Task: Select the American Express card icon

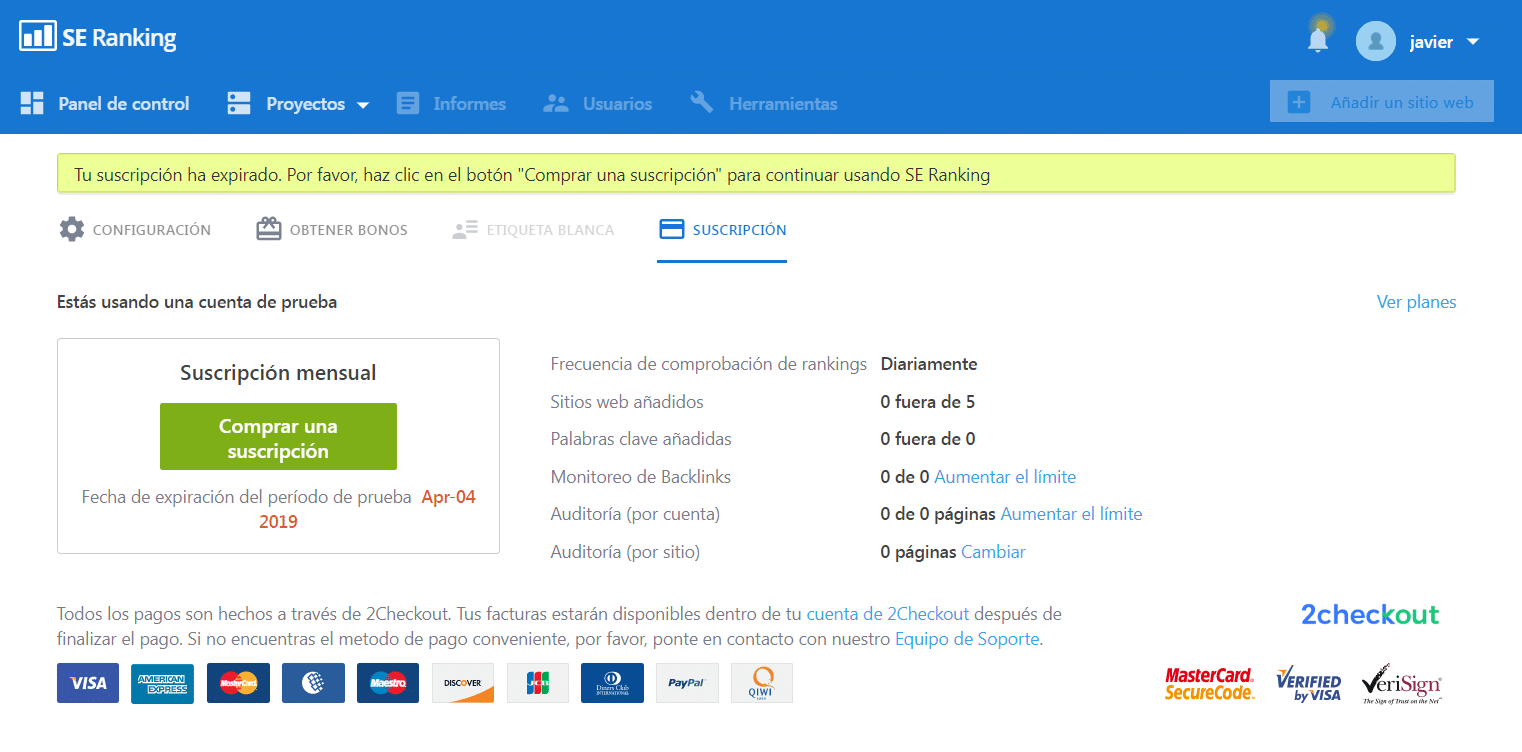Action: (x=162, y=682)
